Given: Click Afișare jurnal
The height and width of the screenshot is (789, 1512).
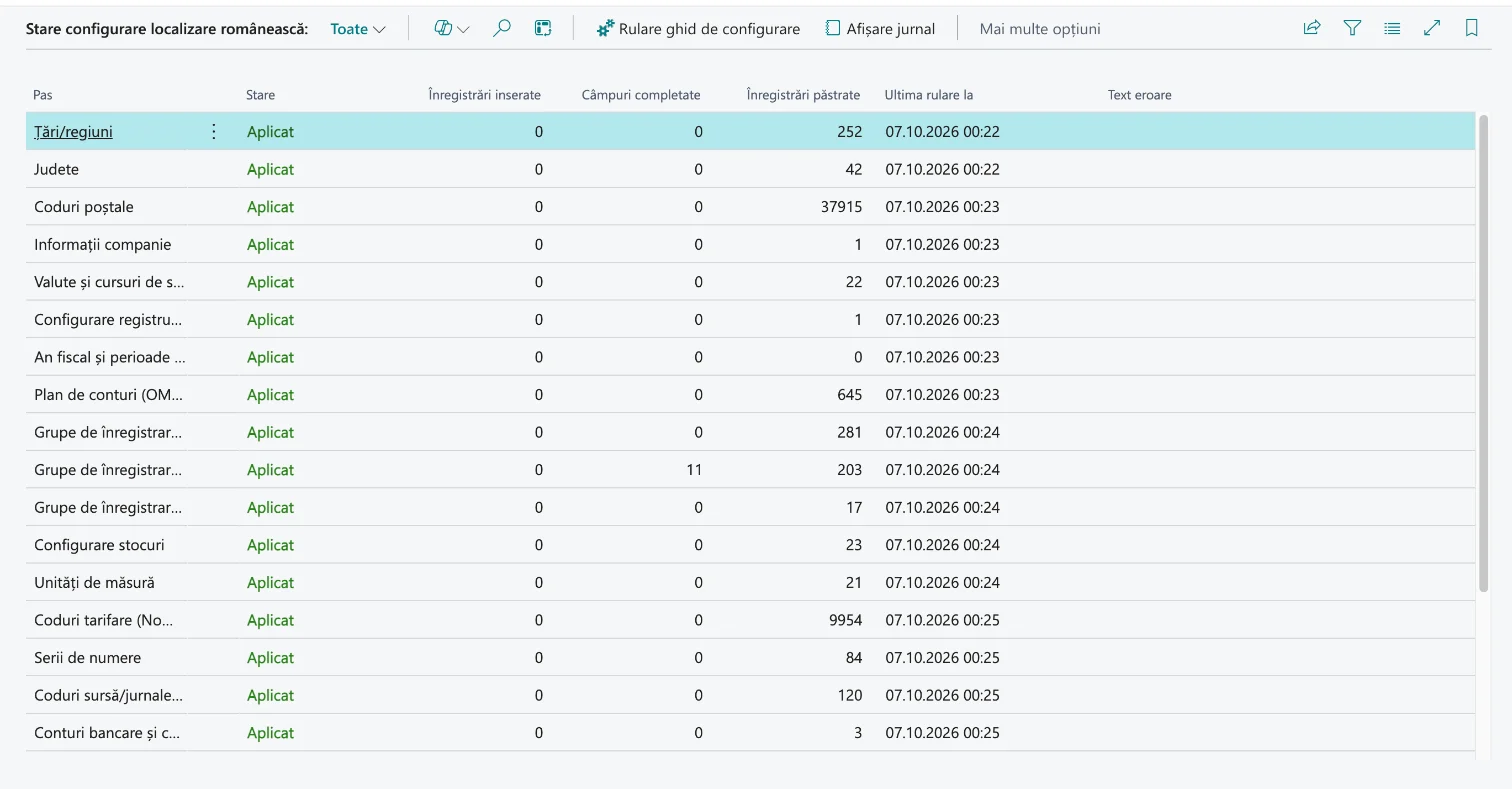Looking at the screenshot, I should pyautogui.click(x=880, y=29).
